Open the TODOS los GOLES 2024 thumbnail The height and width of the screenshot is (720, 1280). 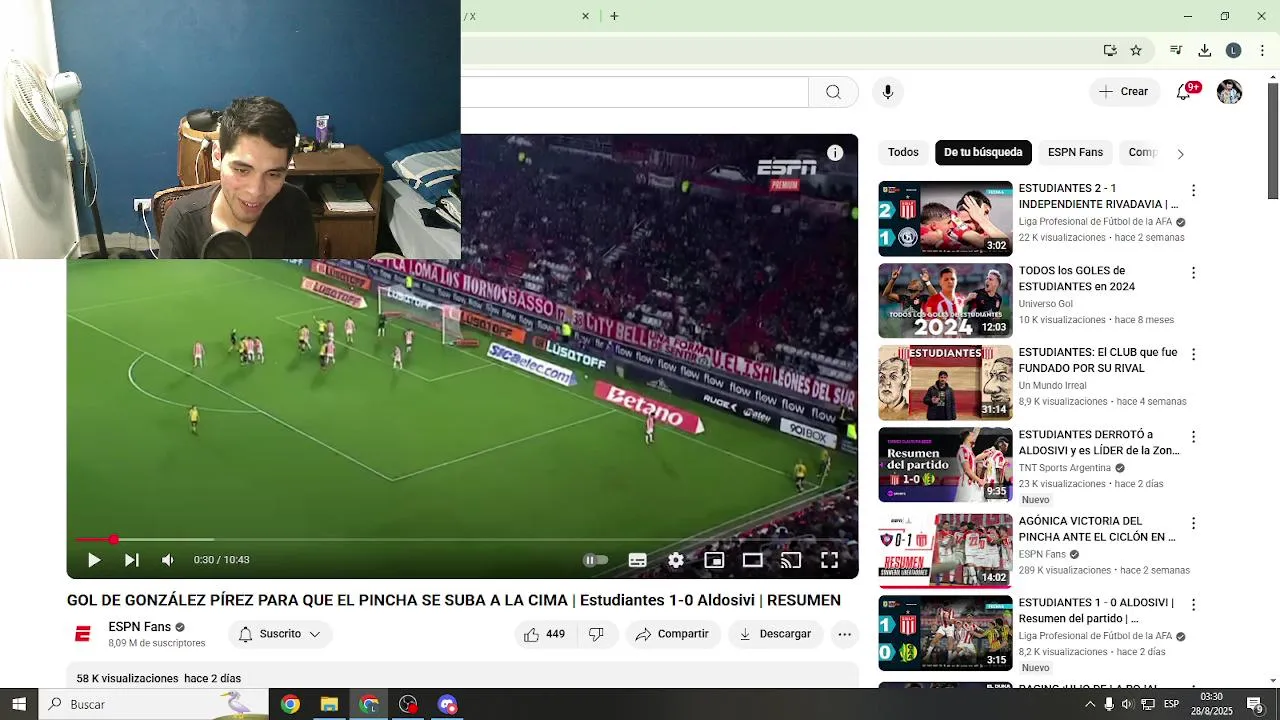[945, 300]
